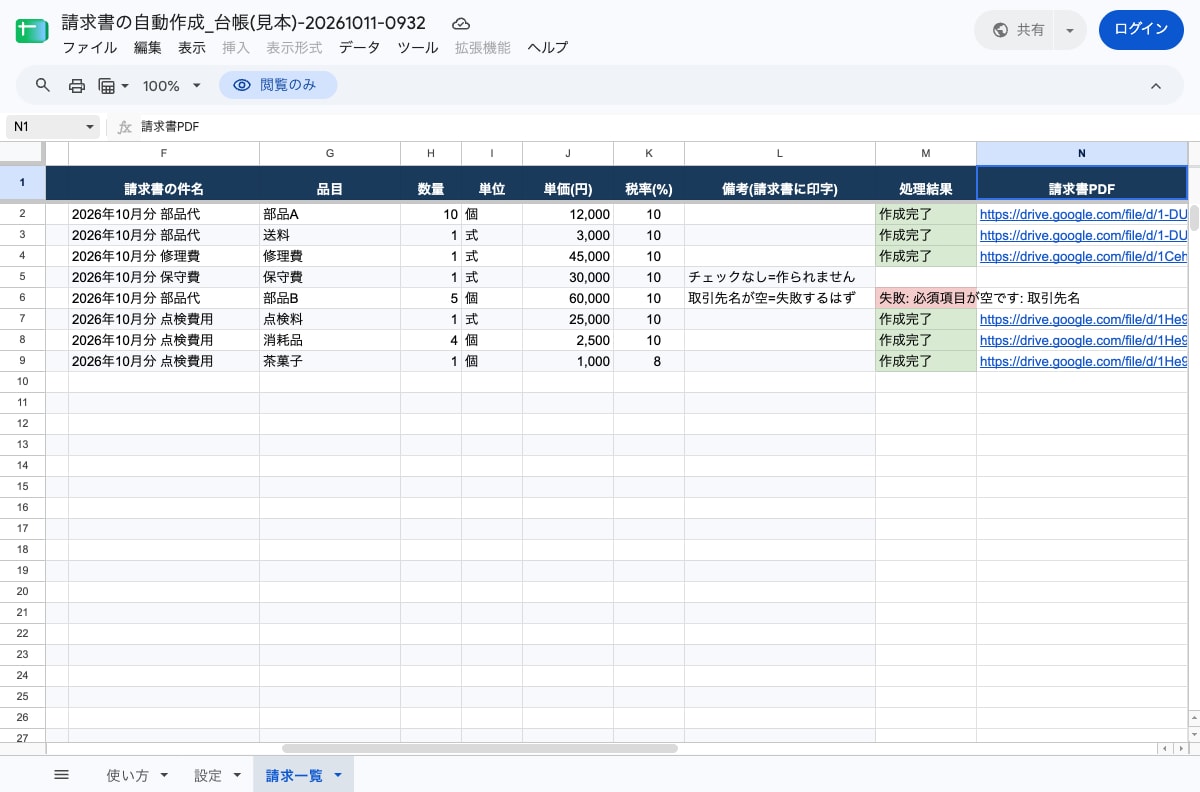Select the 請求一覧 sheet tab
Viewport: 1200px width, 792px height.
tap(294, 775)
